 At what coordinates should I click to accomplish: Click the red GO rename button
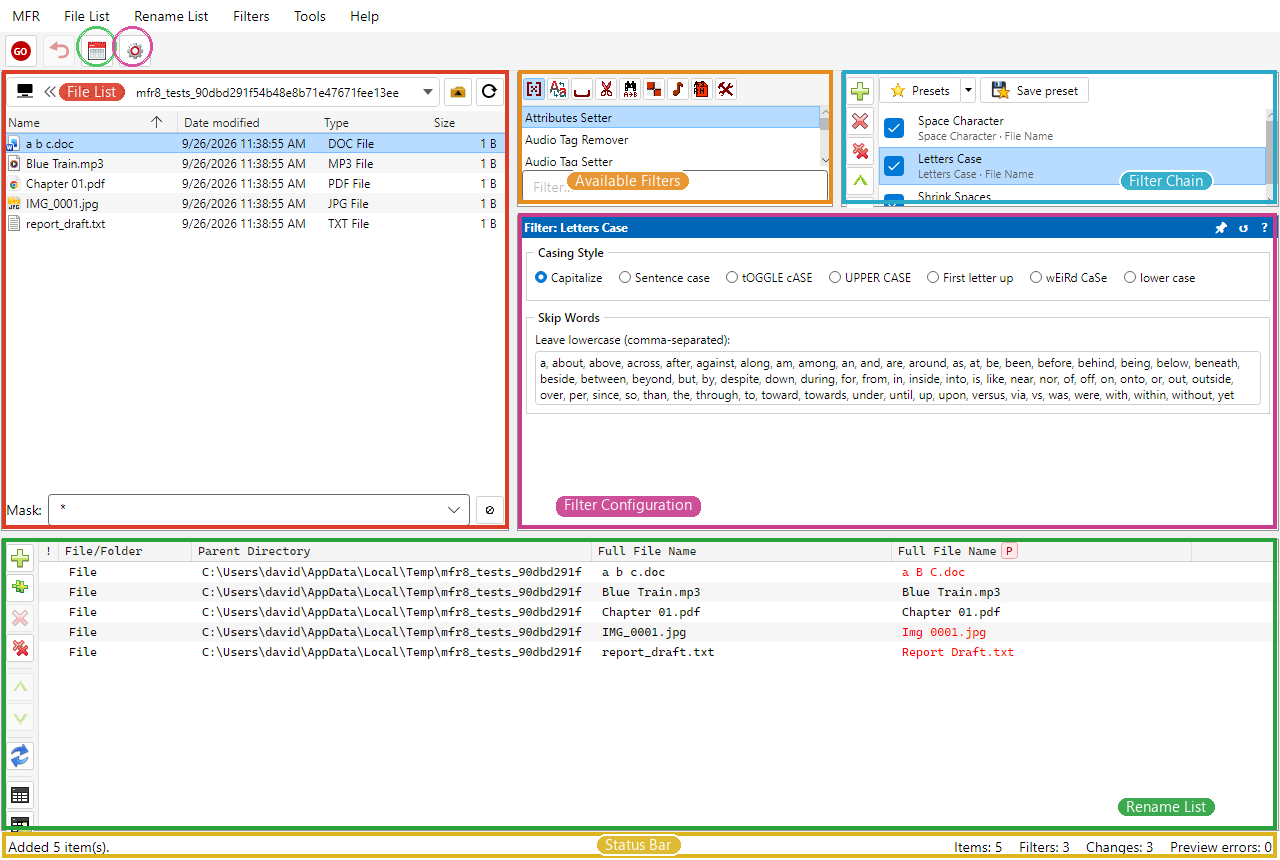21,50
